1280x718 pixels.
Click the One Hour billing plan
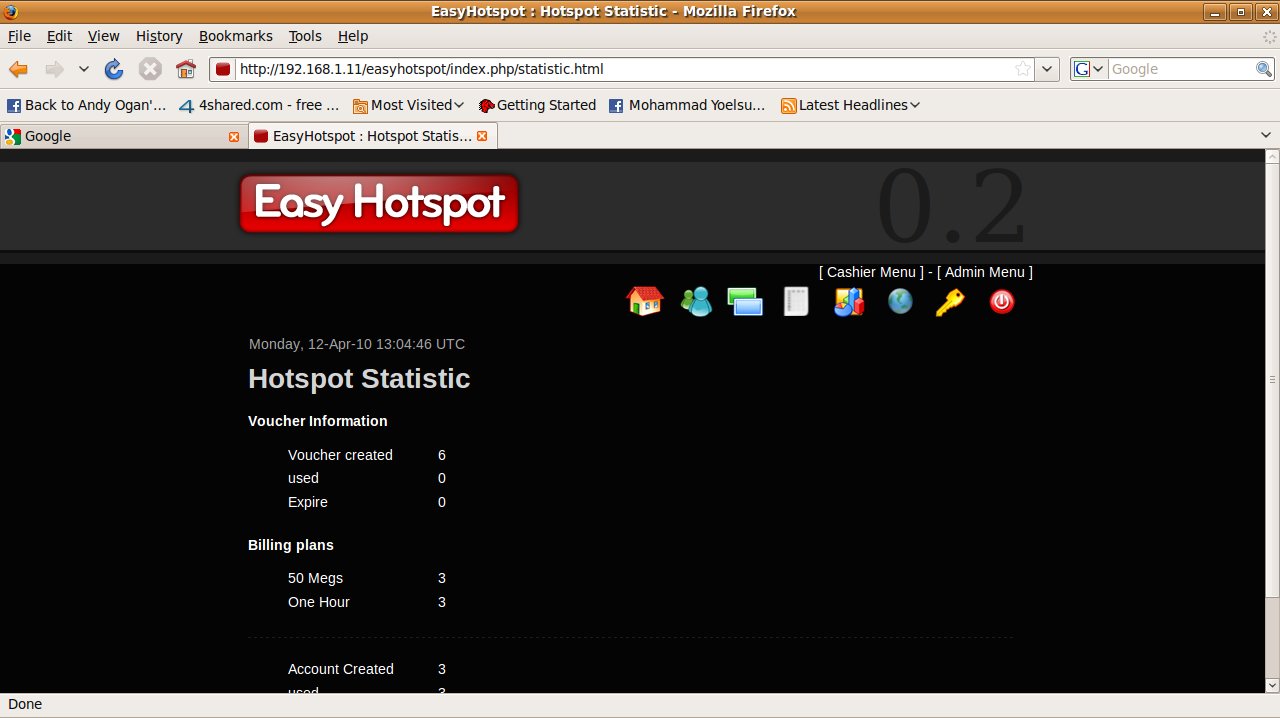pyautogui.click(x=319, y=602)
